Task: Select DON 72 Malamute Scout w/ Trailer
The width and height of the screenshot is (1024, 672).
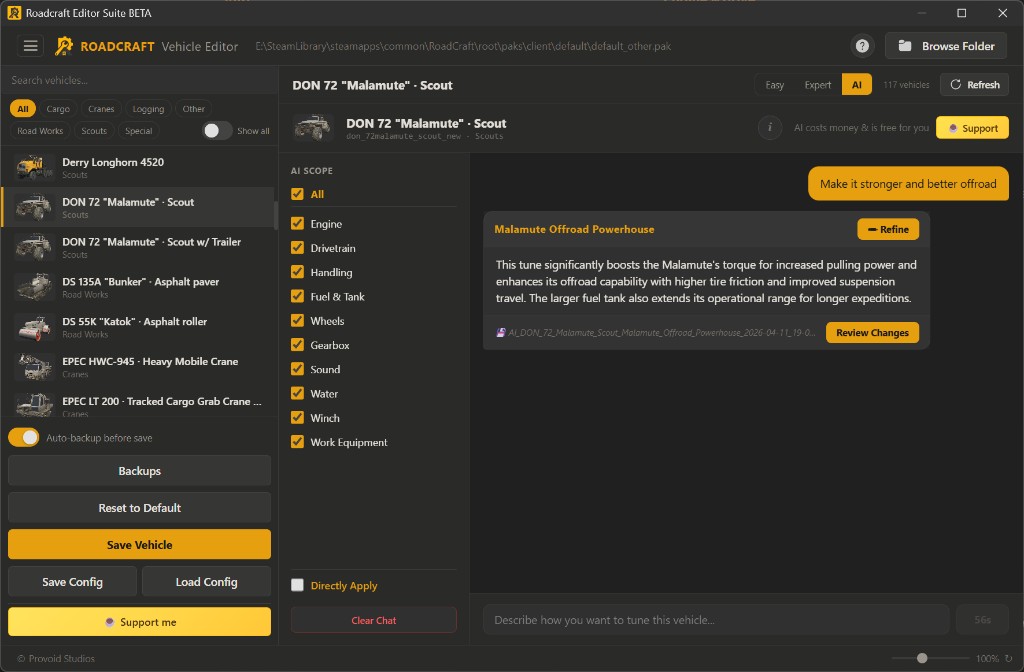Action: 138,248
